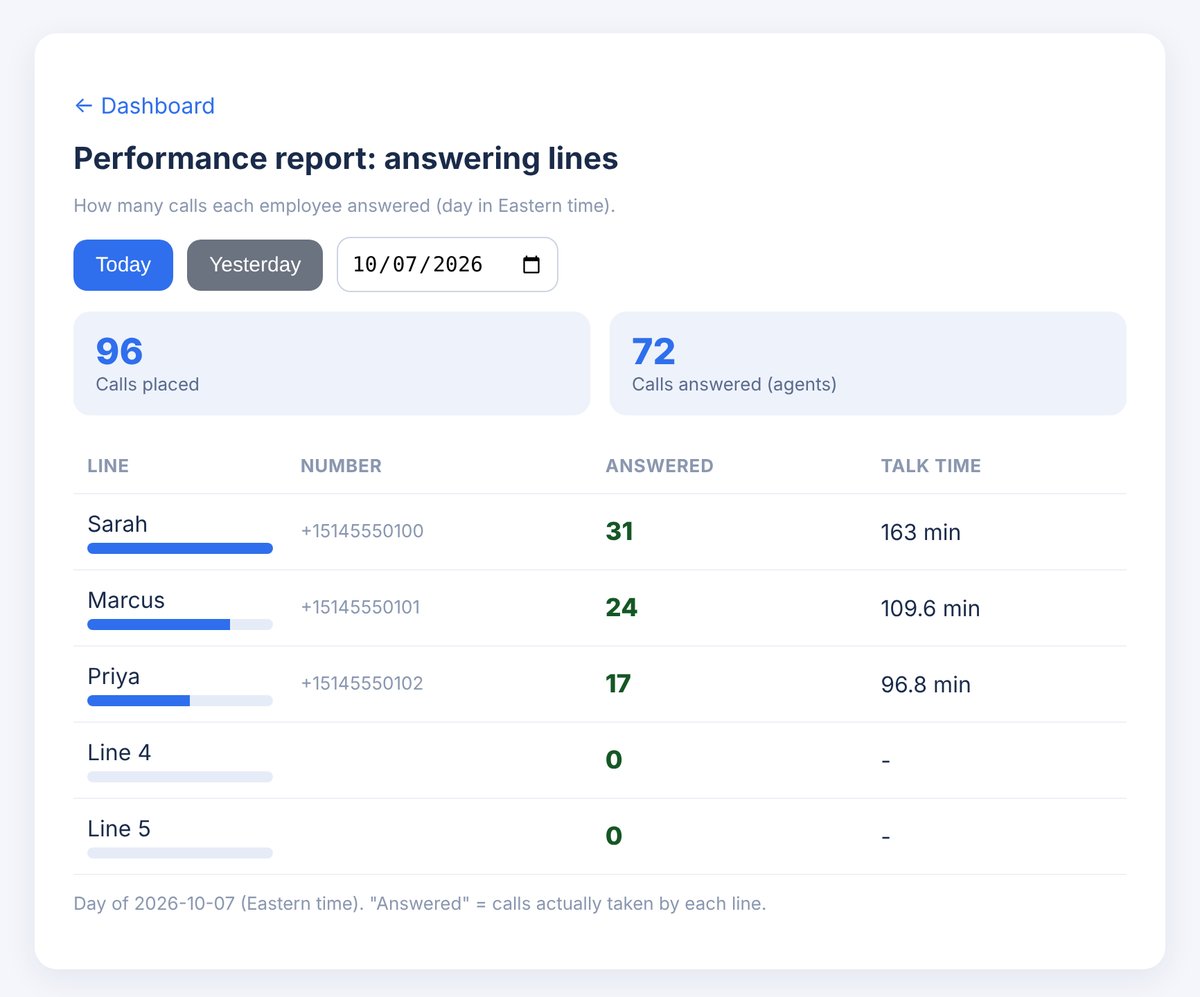Click the 72 Calls answered (agents) card
The width and height of the screenshot is (1200, 997).
(x=868, y=363)
